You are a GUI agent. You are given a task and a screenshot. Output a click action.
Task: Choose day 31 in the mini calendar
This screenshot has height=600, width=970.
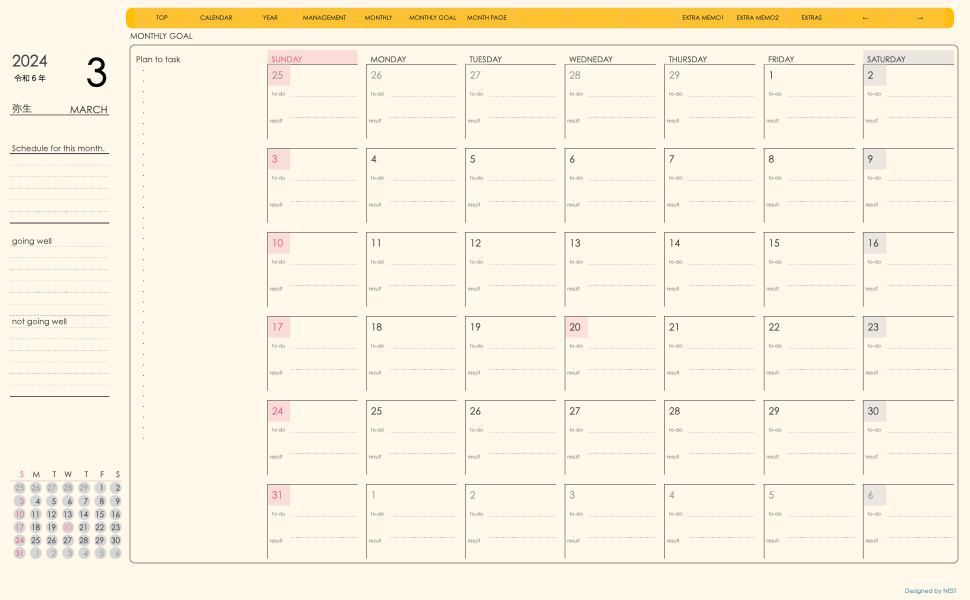click(x=19, y=553)
